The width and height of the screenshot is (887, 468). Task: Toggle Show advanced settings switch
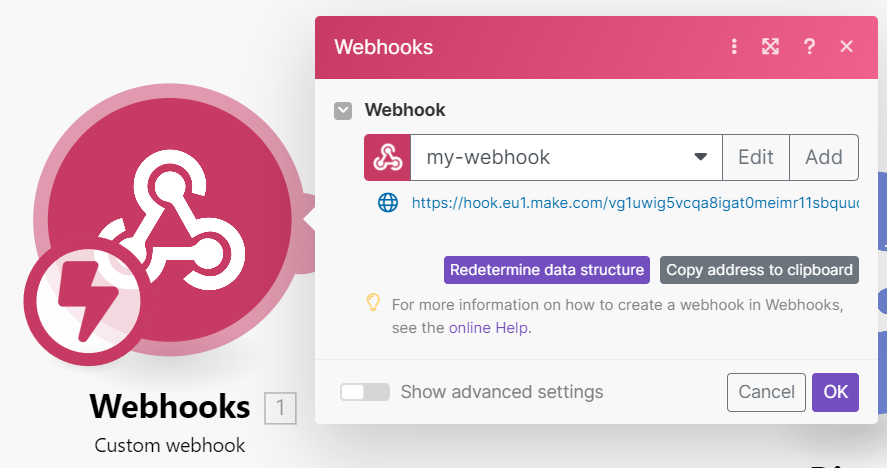tap(364, 392)
